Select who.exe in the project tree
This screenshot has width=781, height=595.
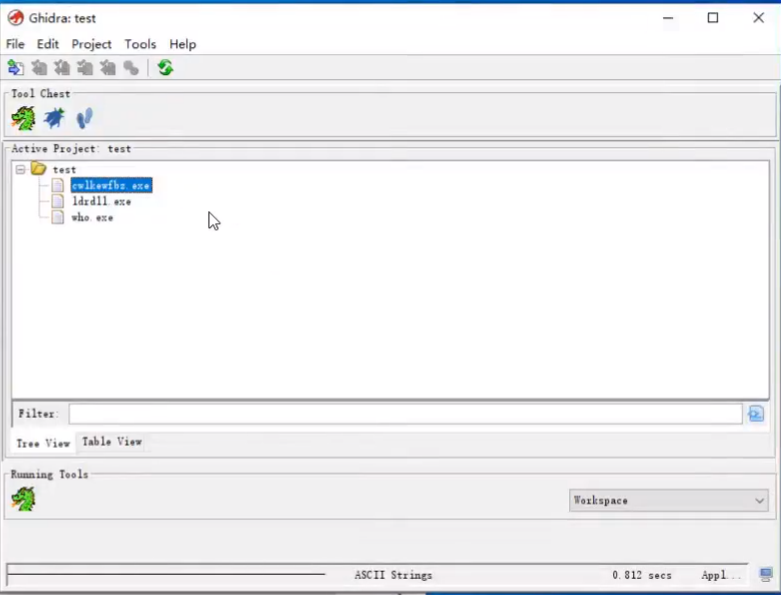point(92,218)
